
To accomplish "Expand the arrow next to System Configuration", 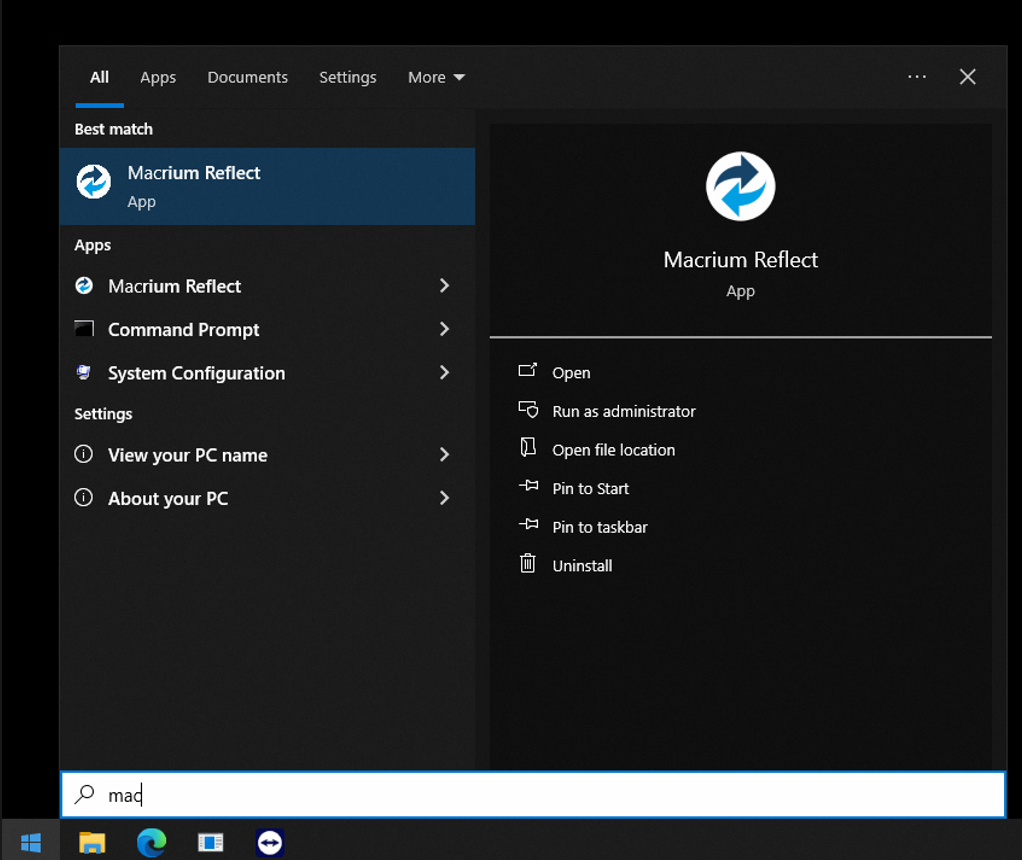I will (x=444, y=373).
